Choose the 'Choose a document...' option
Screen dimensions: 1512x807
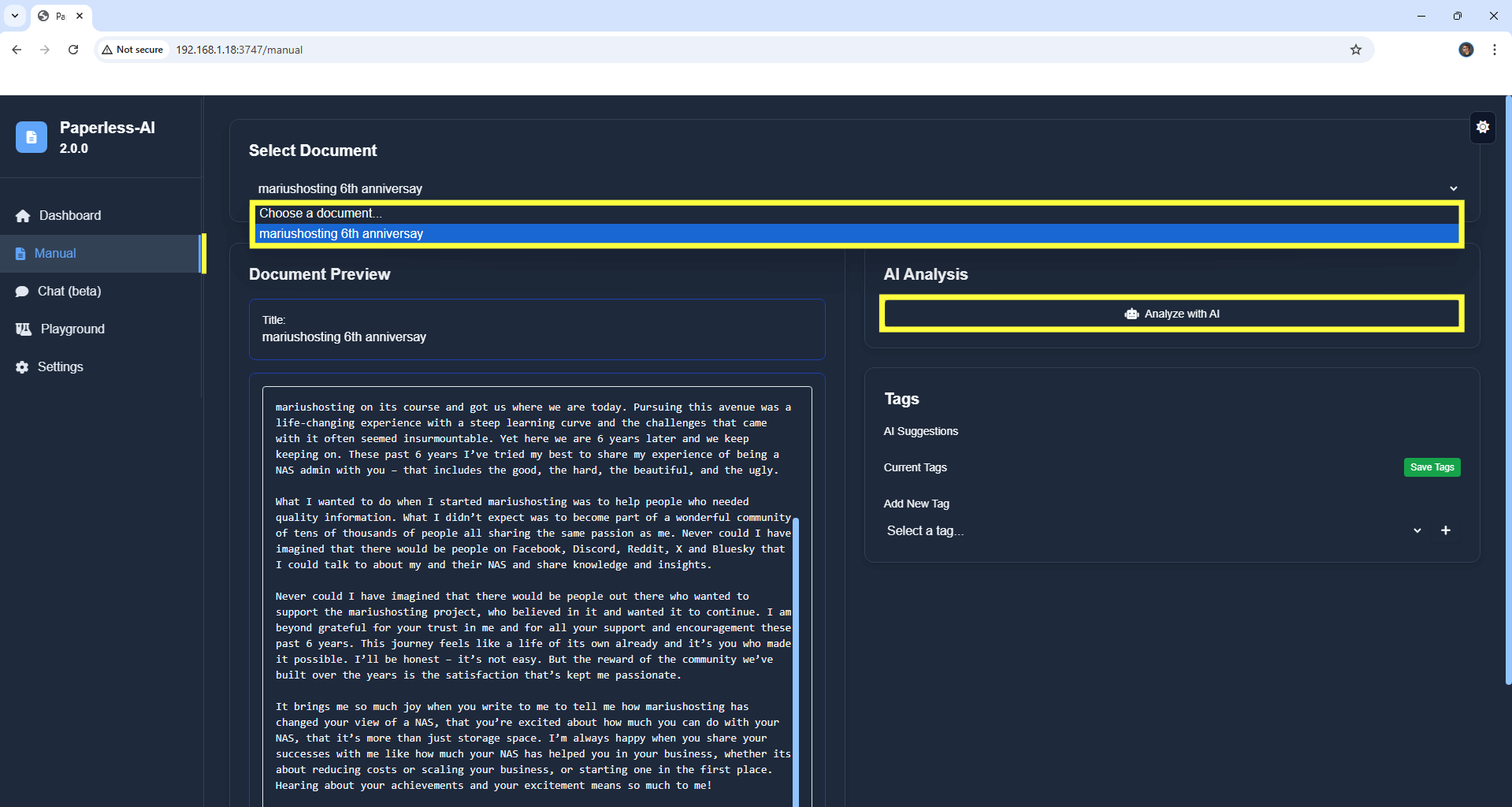tap(857, 214)
